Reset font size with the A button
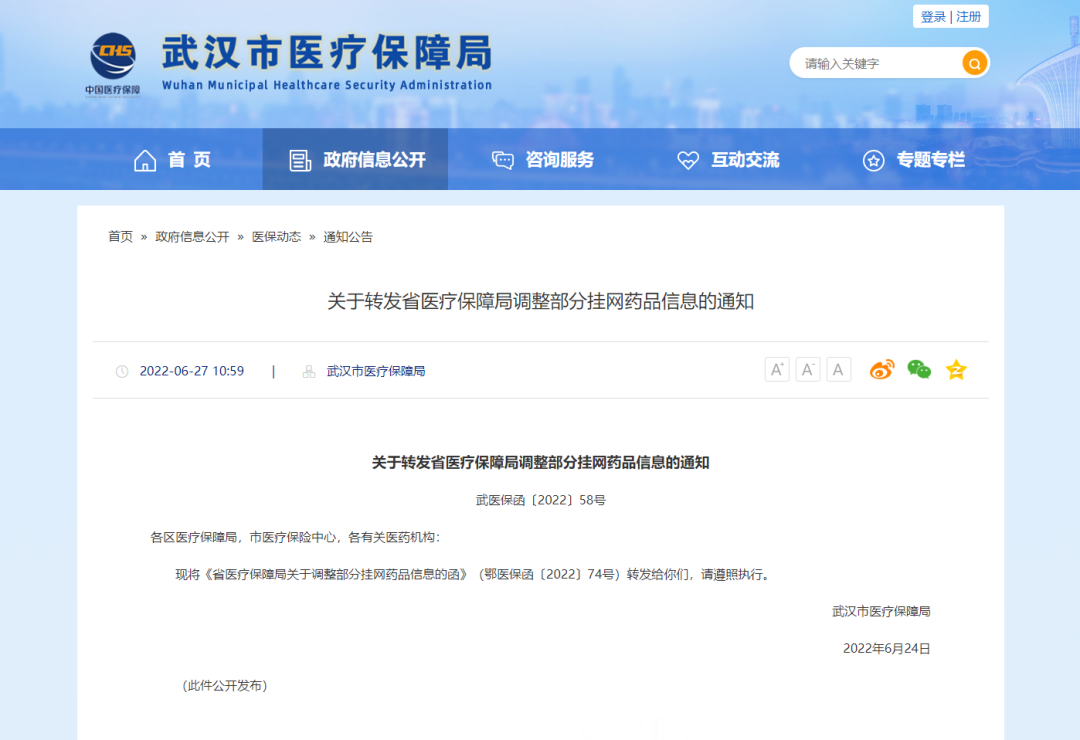Image resolution: width=1080 pixels, height=740 pixels. (839, 369)
